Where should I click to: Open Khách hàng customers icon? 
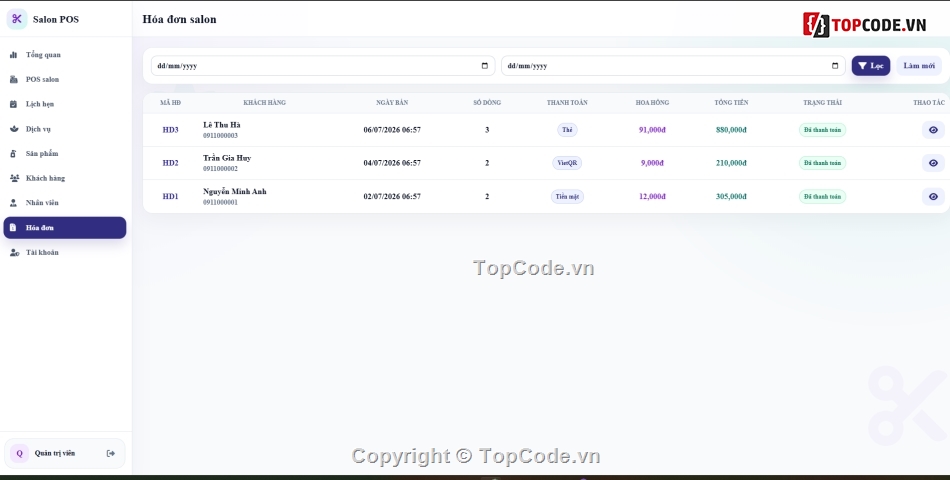[14, 178]
